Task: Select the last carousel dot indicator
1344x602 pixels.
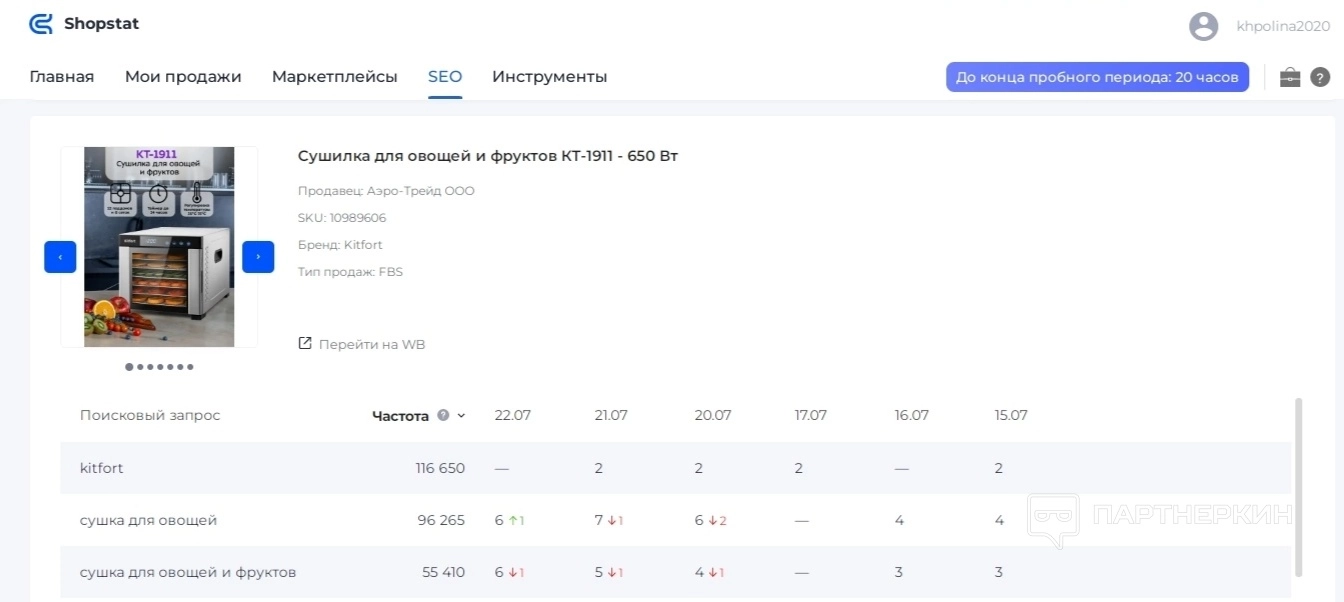Action: (x=190, y=367)
